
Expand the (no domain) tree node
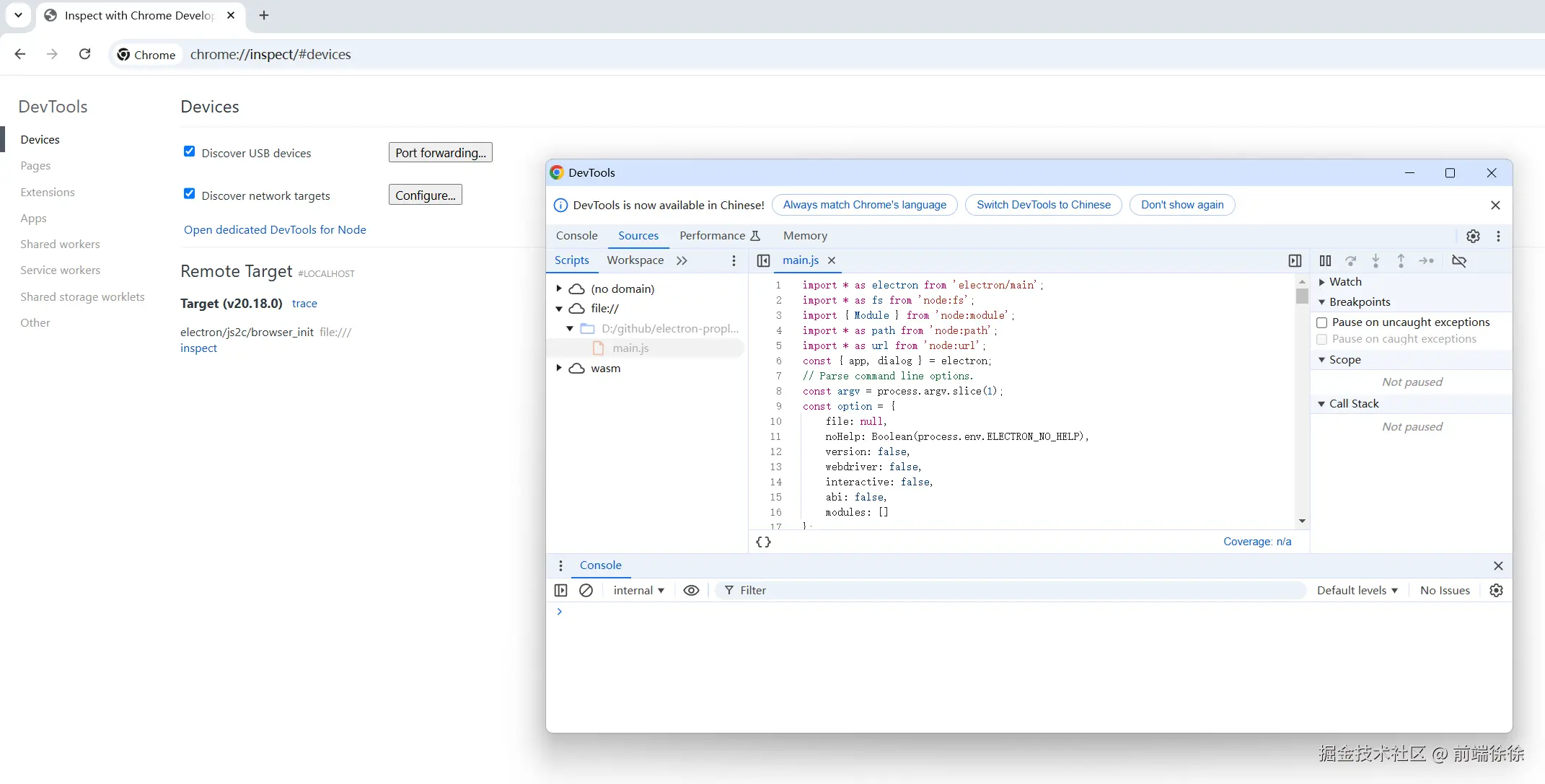tap(559, 289)
